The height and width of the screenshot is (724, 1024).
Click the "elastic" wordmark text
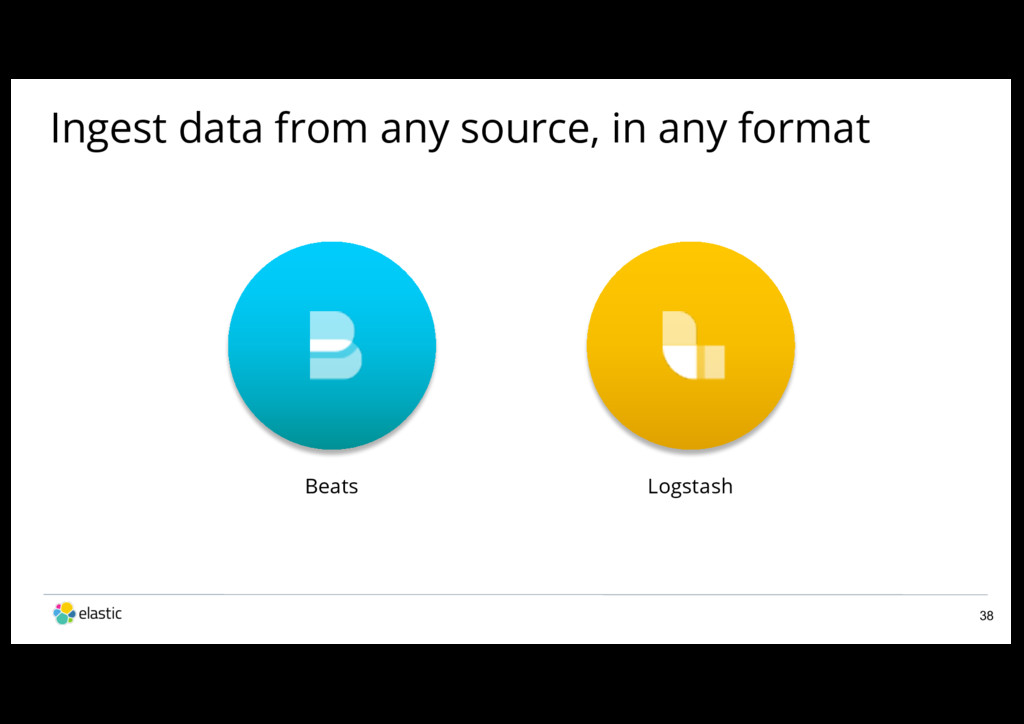coord(100,613)
